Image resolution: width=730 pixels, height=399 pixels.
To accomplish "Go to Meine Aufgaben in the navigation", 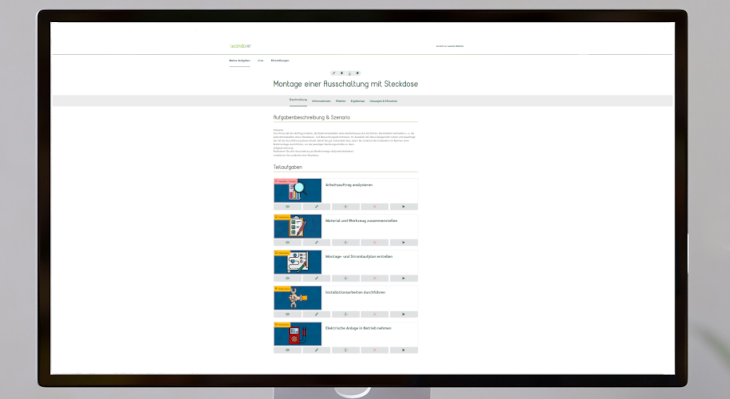I will (x=239, y=61).
